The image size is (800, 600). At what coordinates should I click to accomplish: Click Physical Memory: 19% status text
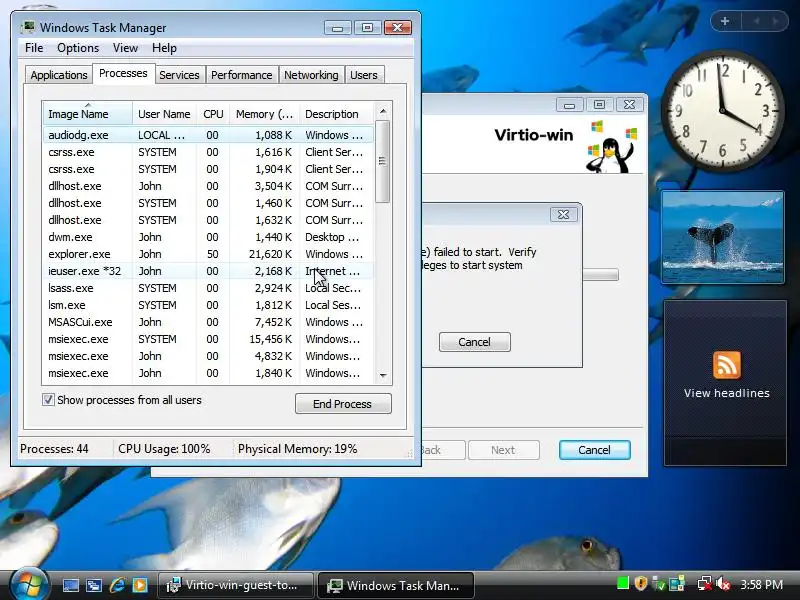(x=297, y=449)
